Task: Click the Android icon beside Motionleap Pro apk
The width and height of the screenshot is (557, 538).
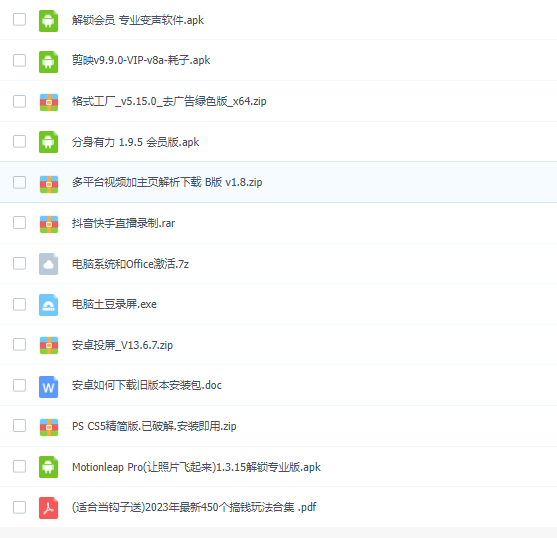Action: (x=48, y=467)
